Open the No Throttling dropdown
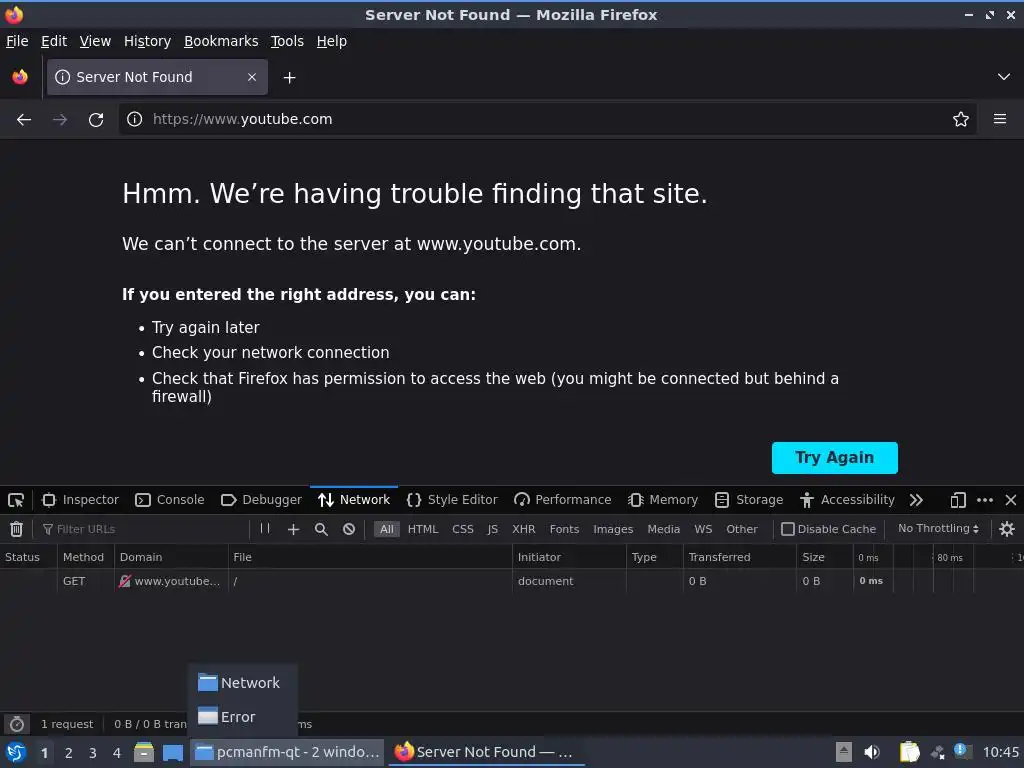The image size is (1024, 768). pos(938,528)
